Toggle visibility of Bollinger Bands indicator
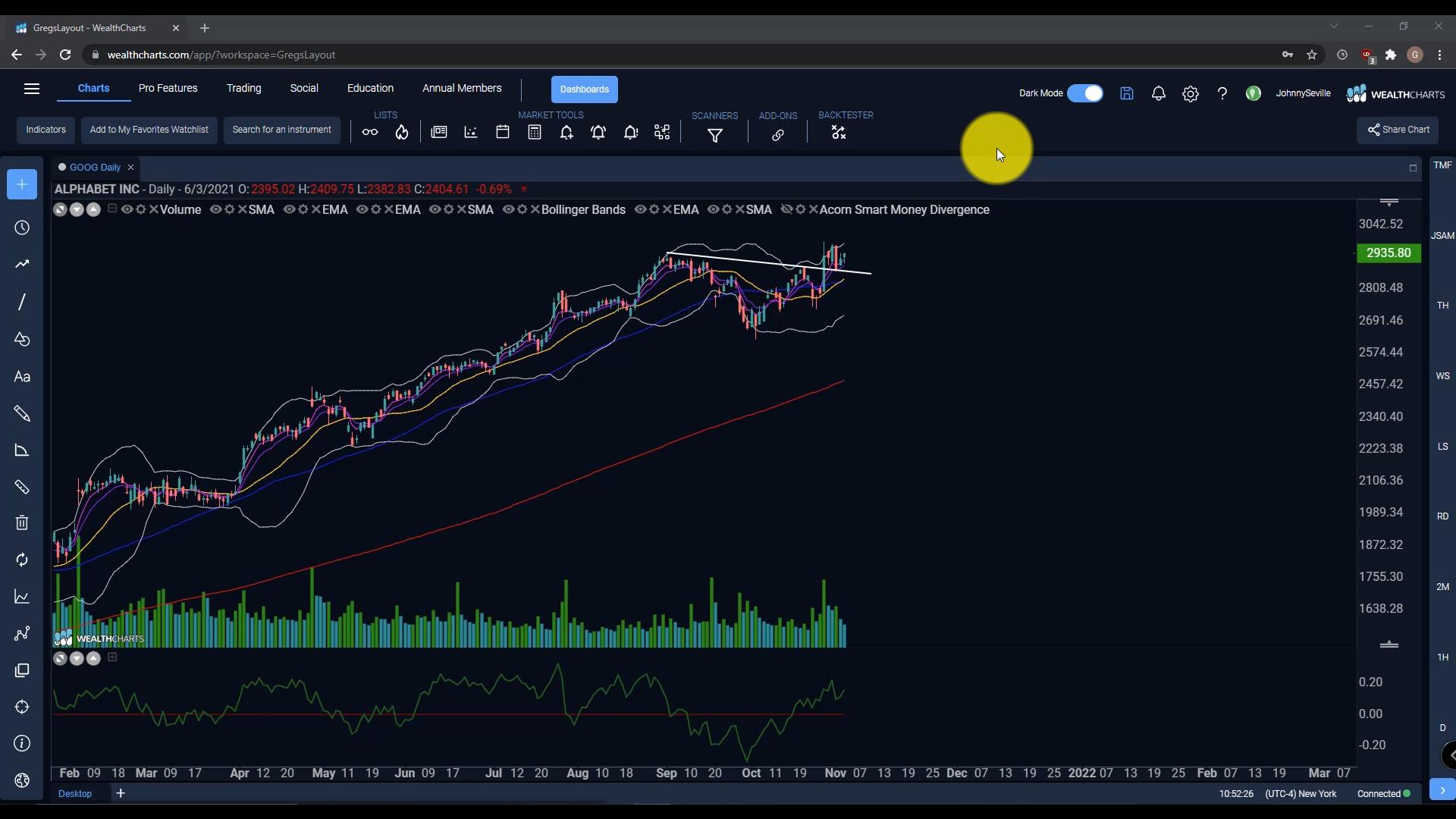Viewport: 1456px width, 819px height. 508,209
